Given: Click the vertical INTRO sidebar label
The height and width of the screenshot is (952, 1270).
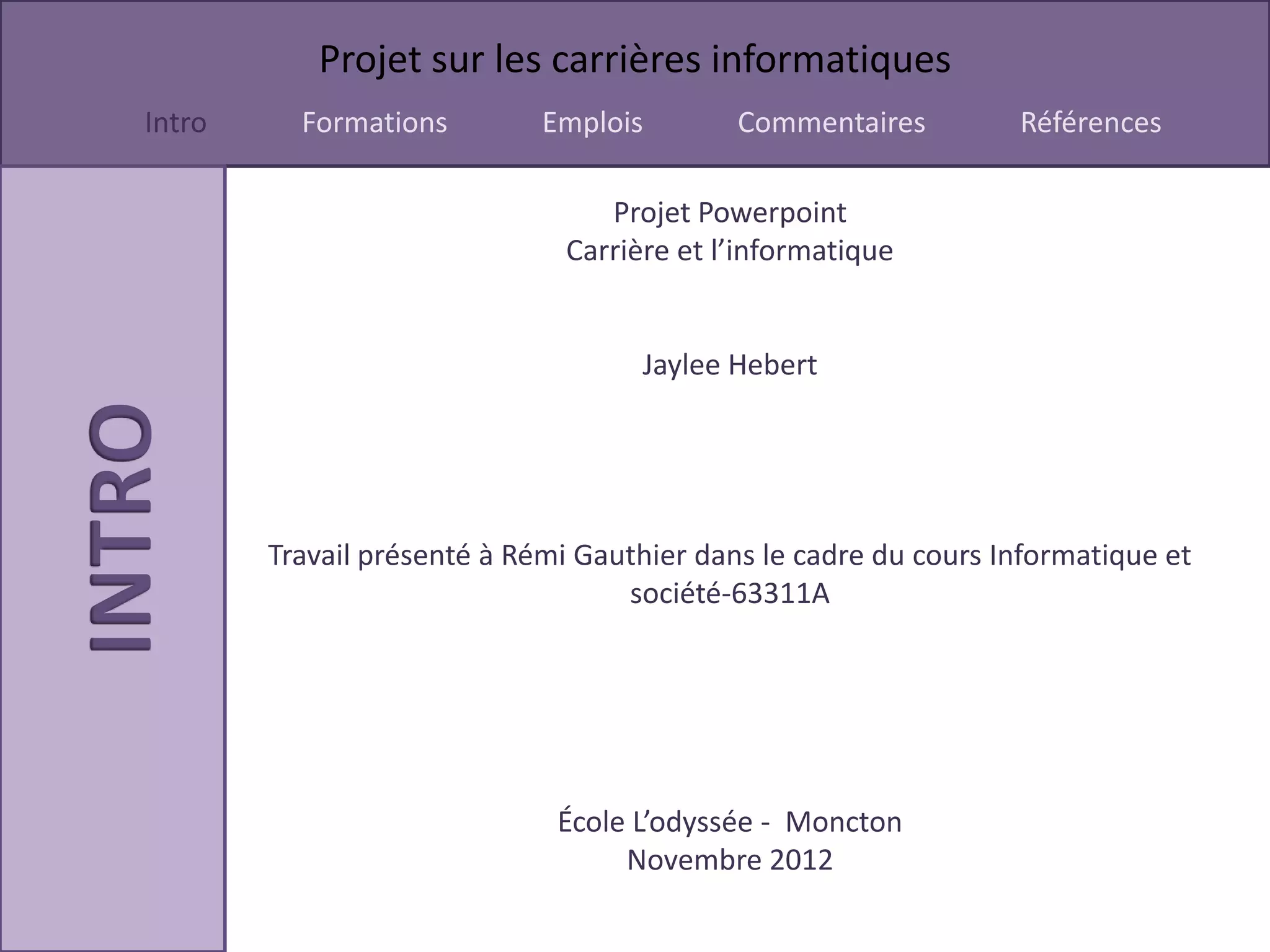Looking at the screenshot, I should point(120,527).
